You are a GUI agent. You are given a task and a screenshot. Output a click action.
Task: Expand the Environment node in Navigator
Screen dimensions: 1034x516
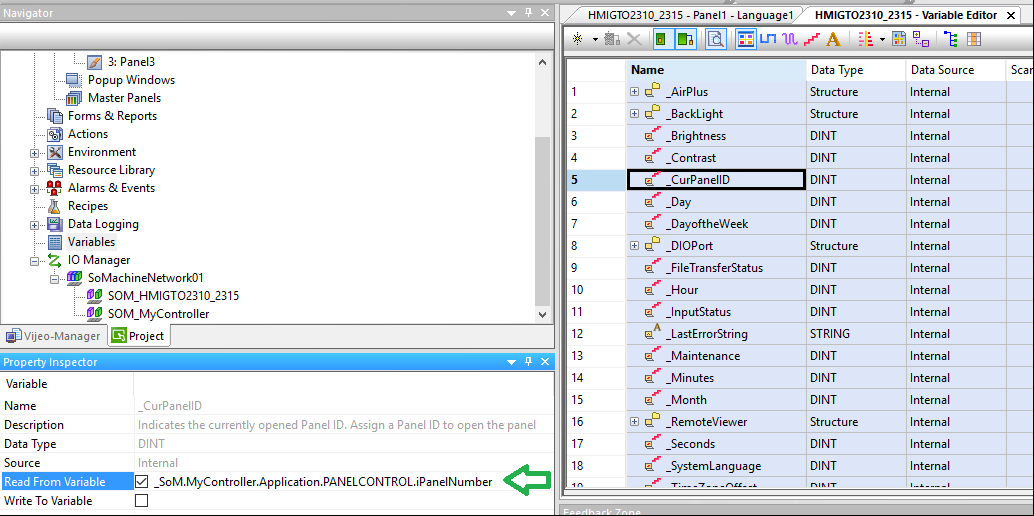(34, 152)
